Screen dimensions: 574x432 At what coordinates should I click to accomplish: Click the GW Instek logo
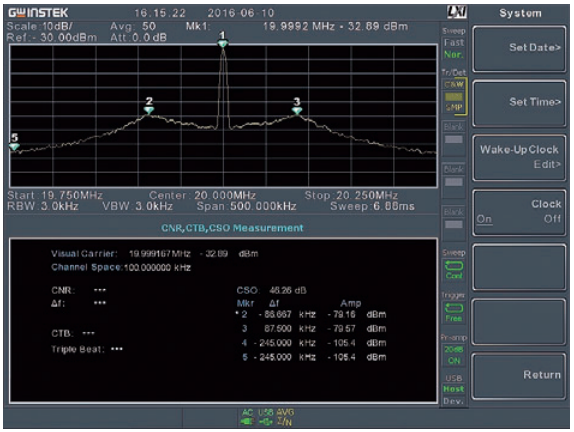click(38, 13)
